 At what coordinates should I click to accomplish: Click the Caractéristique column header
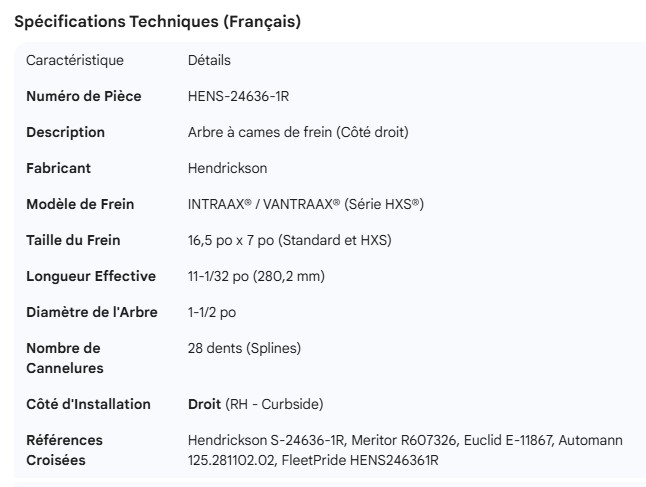(75, 60)
